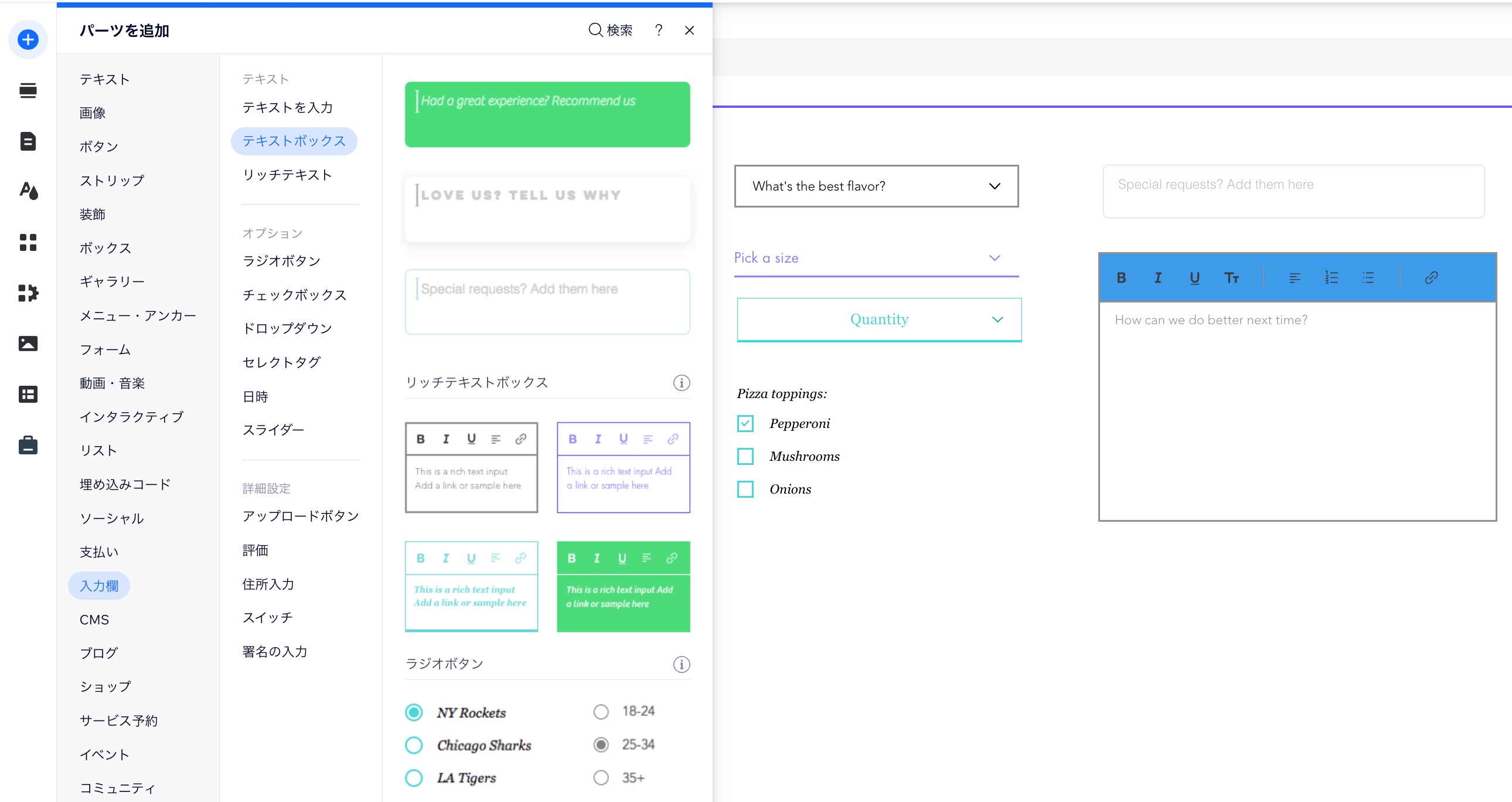Uncheck the Pepperoni checkbox
This screenshot has height=802, width=1512.
pyautogui.click(x=745, y=423)
